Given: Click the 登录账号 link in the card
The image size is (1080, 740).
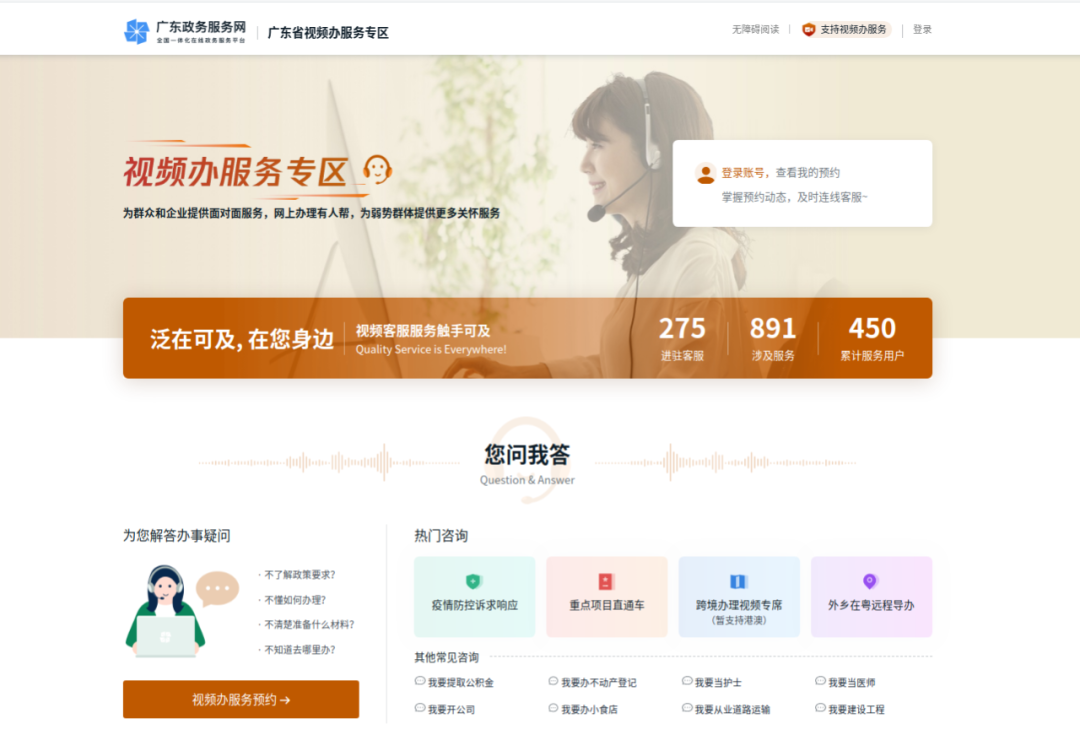Looking at the screenshot, I should (x=742, y=173).
